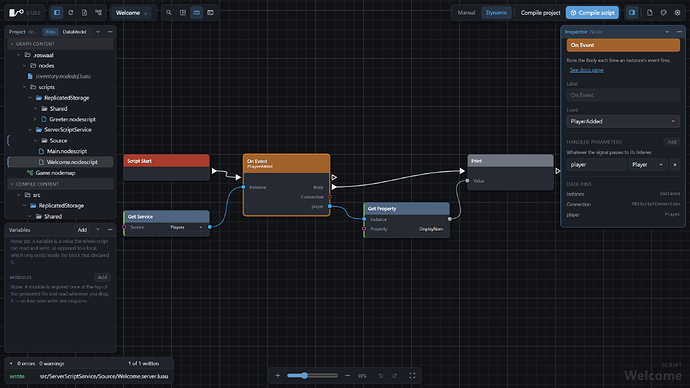Open Project panel more options menu
Image resolution: width=690 pixels, height=388 pixels.
(x=110, y=32)
